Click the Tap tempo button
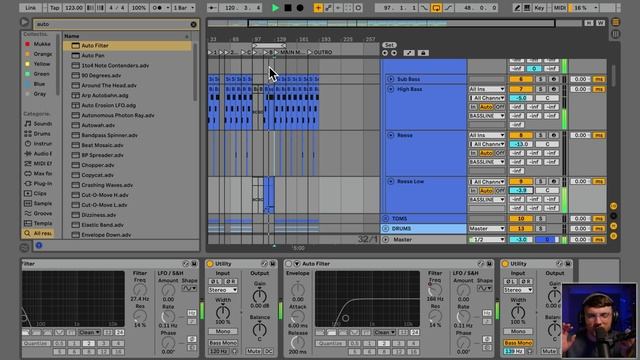 [x=54, y=8]
